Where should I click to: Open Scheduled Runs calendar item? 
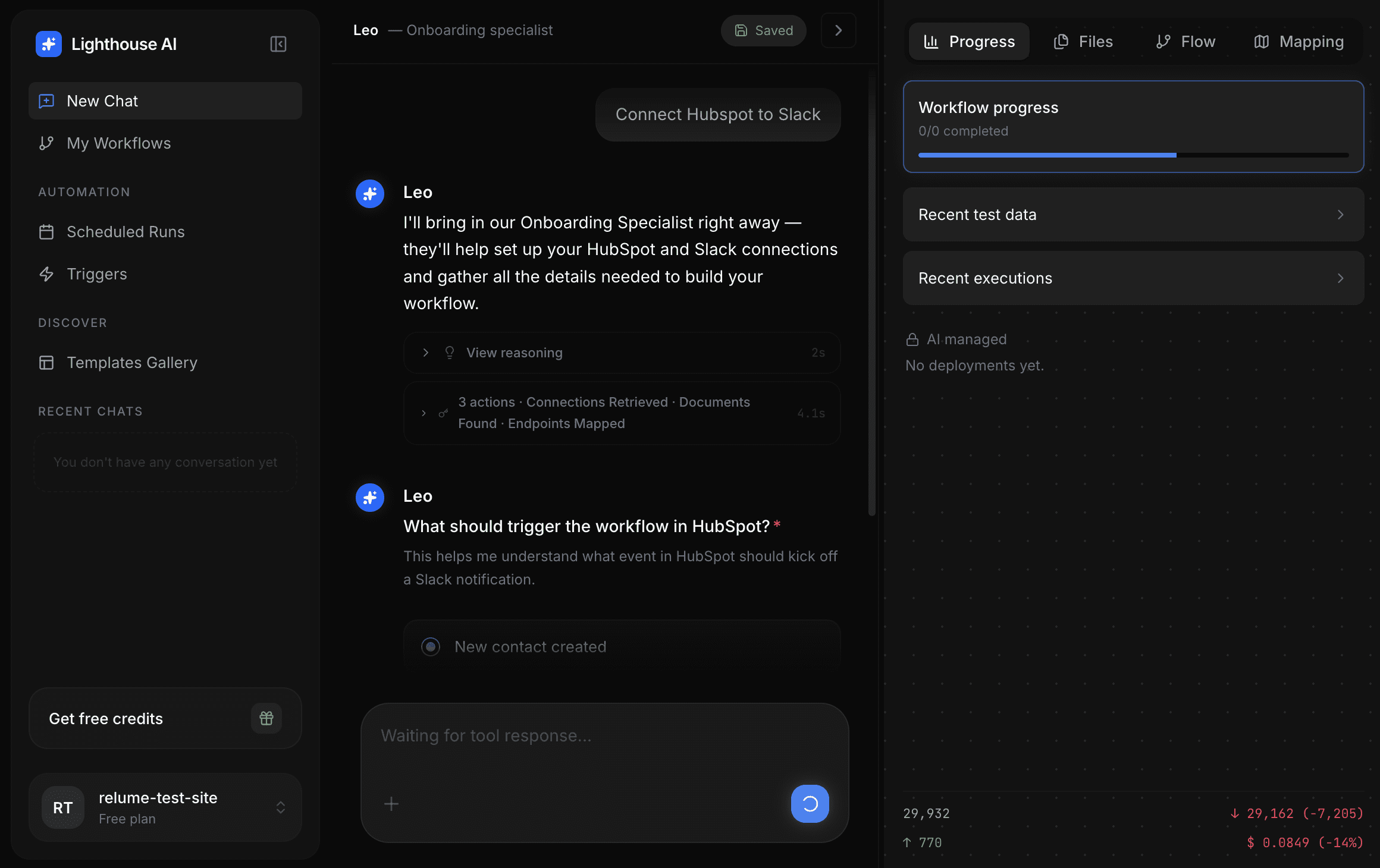(126, 232)
